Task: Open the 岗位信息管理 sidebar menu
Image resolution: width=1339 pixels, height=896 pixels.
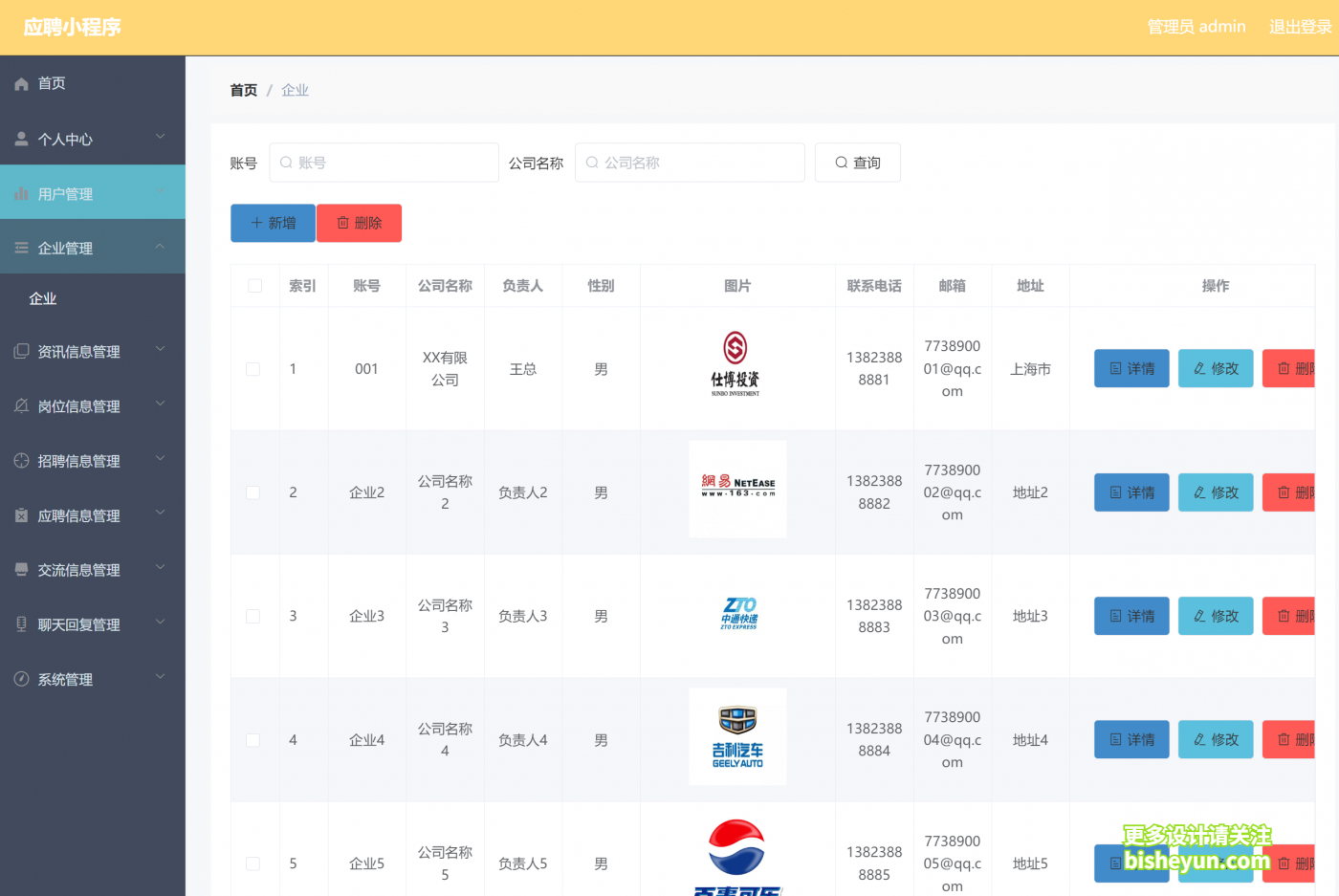Action: tap(93, 405)
